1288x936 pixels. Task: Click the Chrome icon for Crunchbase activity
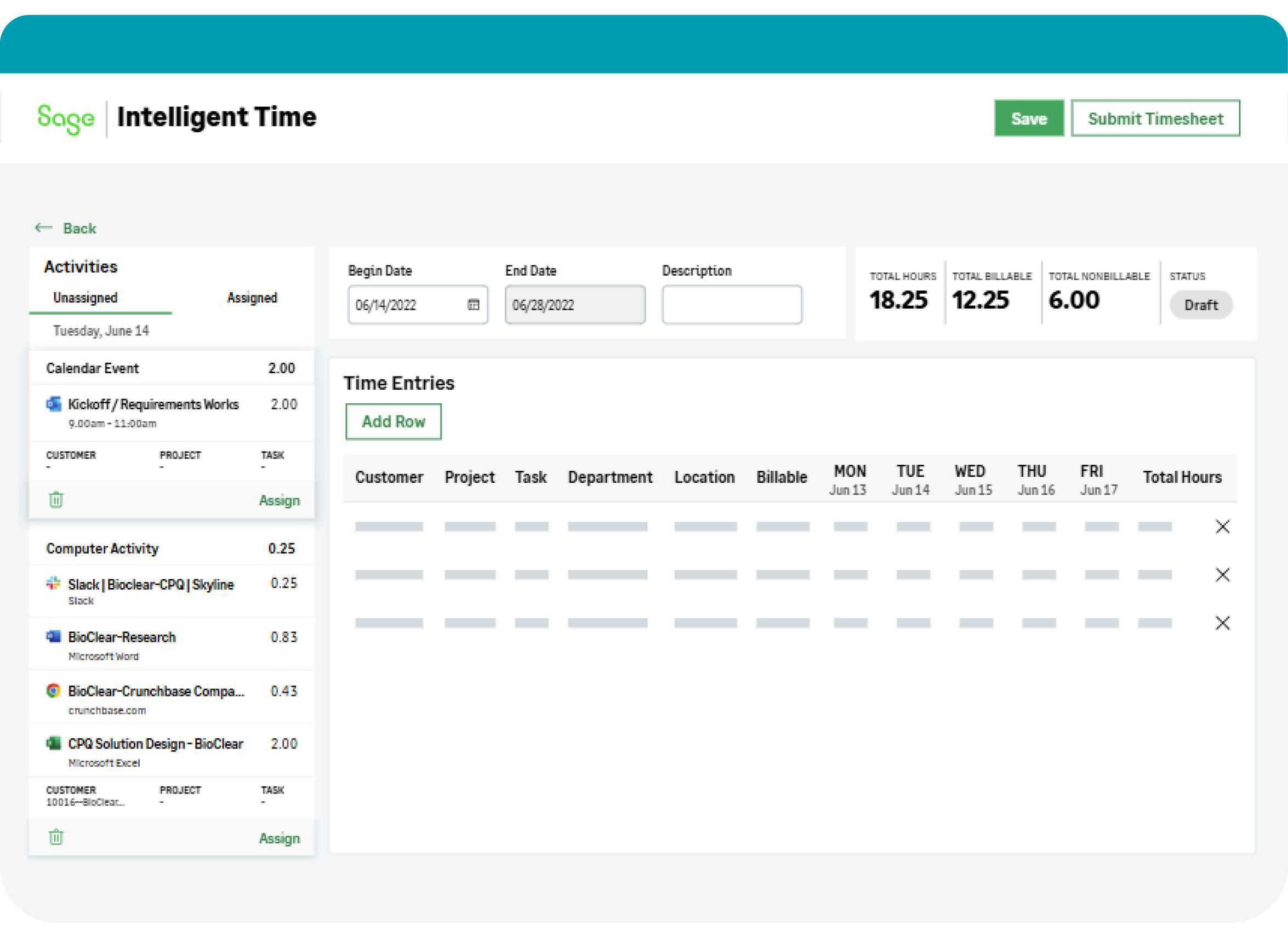pos(53,690)
